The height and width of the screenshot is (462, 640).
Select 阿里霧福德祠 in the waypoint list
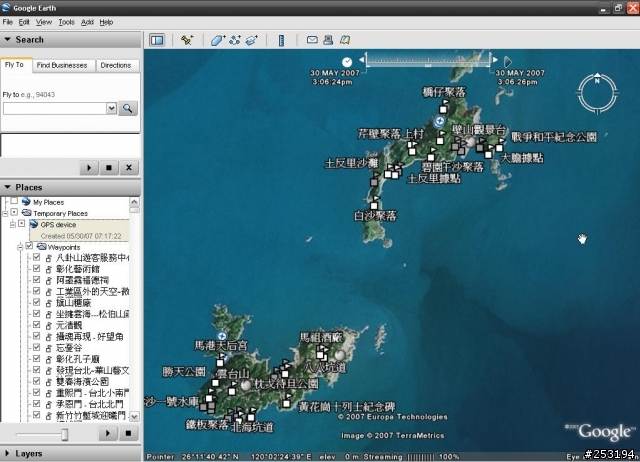point(82,280)
